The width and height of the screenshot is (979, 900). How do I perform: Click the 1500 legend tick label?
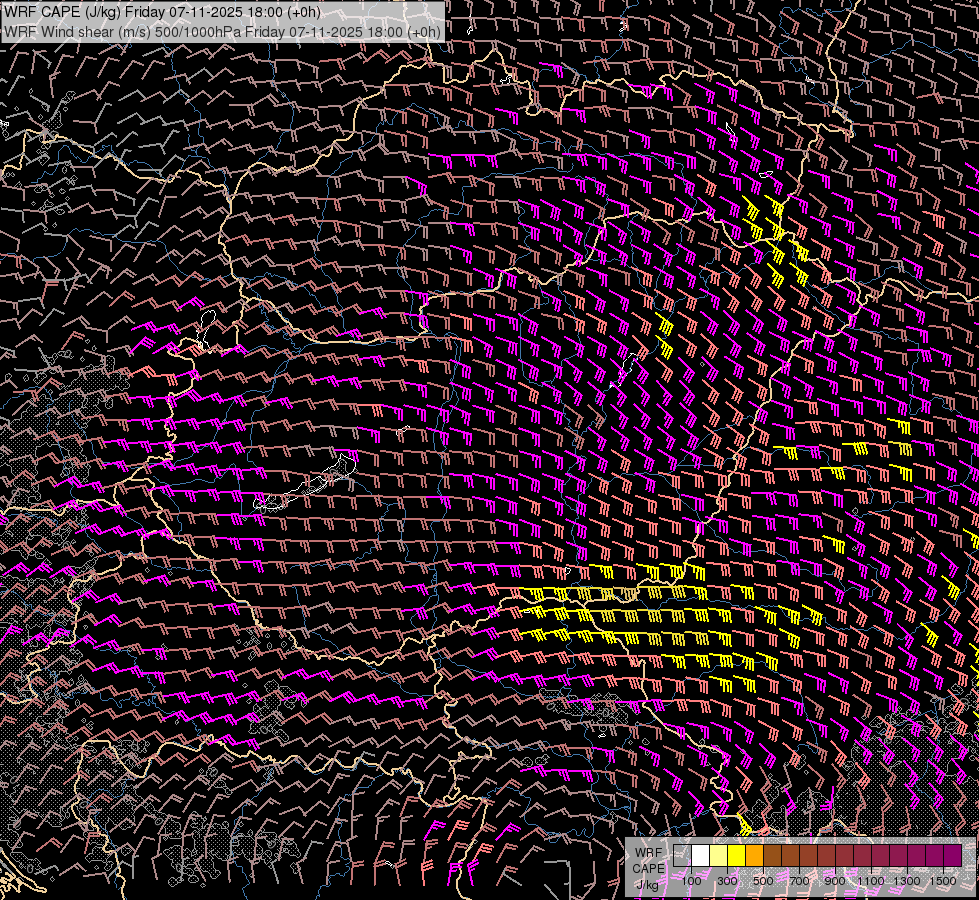(x=943, y=881)
